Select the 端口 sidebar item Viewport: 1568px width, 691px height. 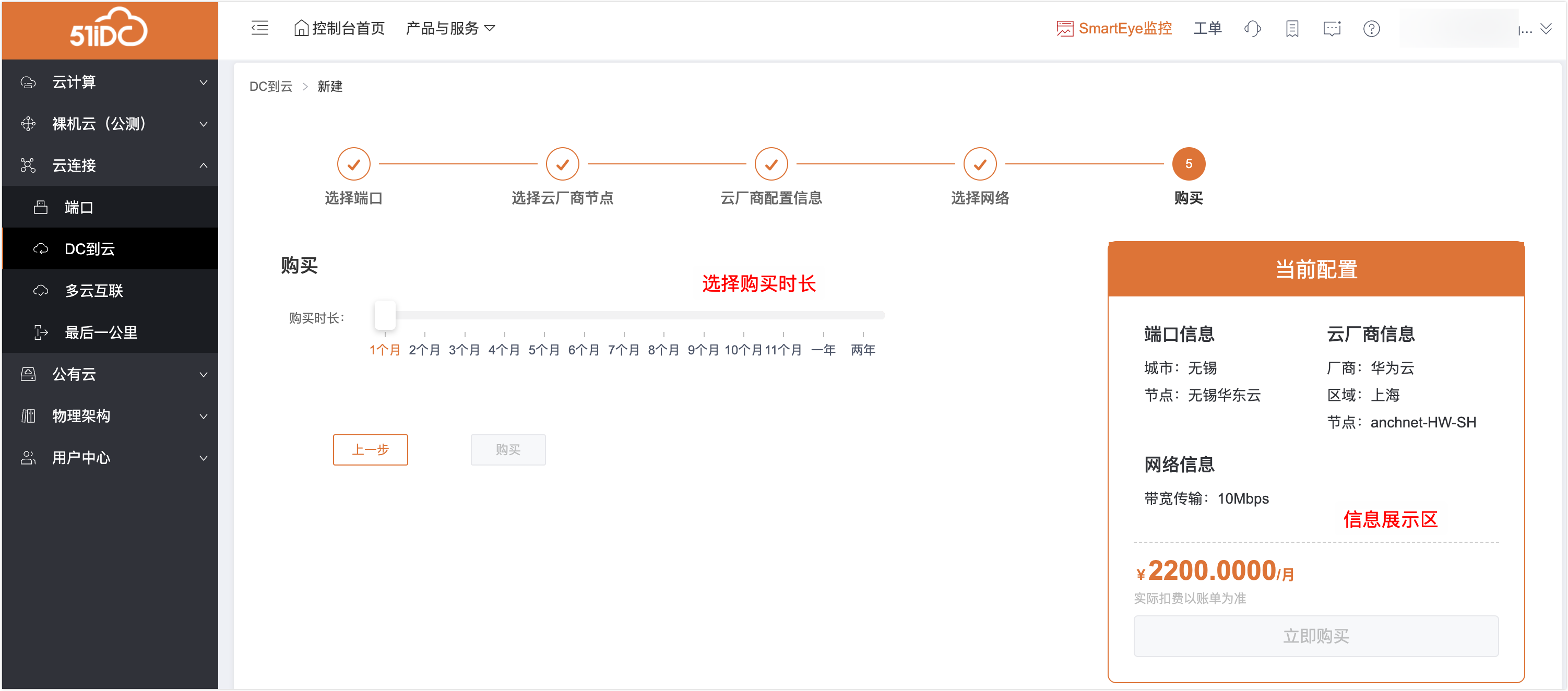79,208
